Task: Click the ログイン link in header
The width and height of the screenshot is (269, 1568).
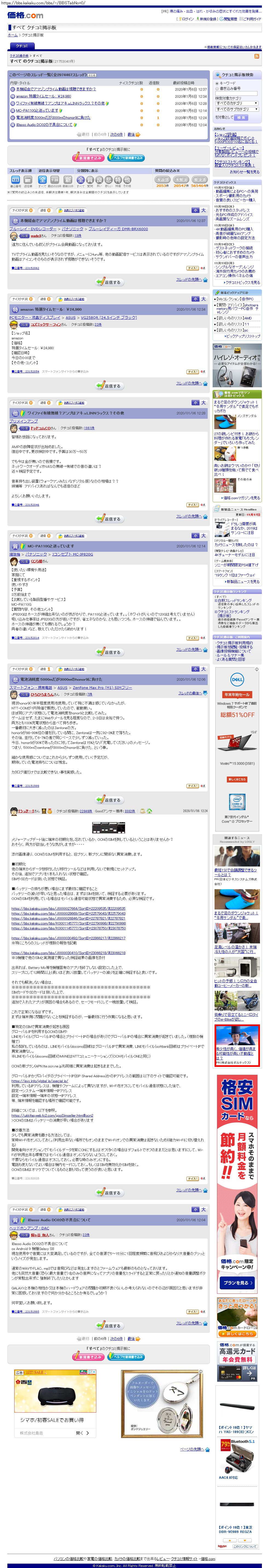Action: click(x=186, y=19)
